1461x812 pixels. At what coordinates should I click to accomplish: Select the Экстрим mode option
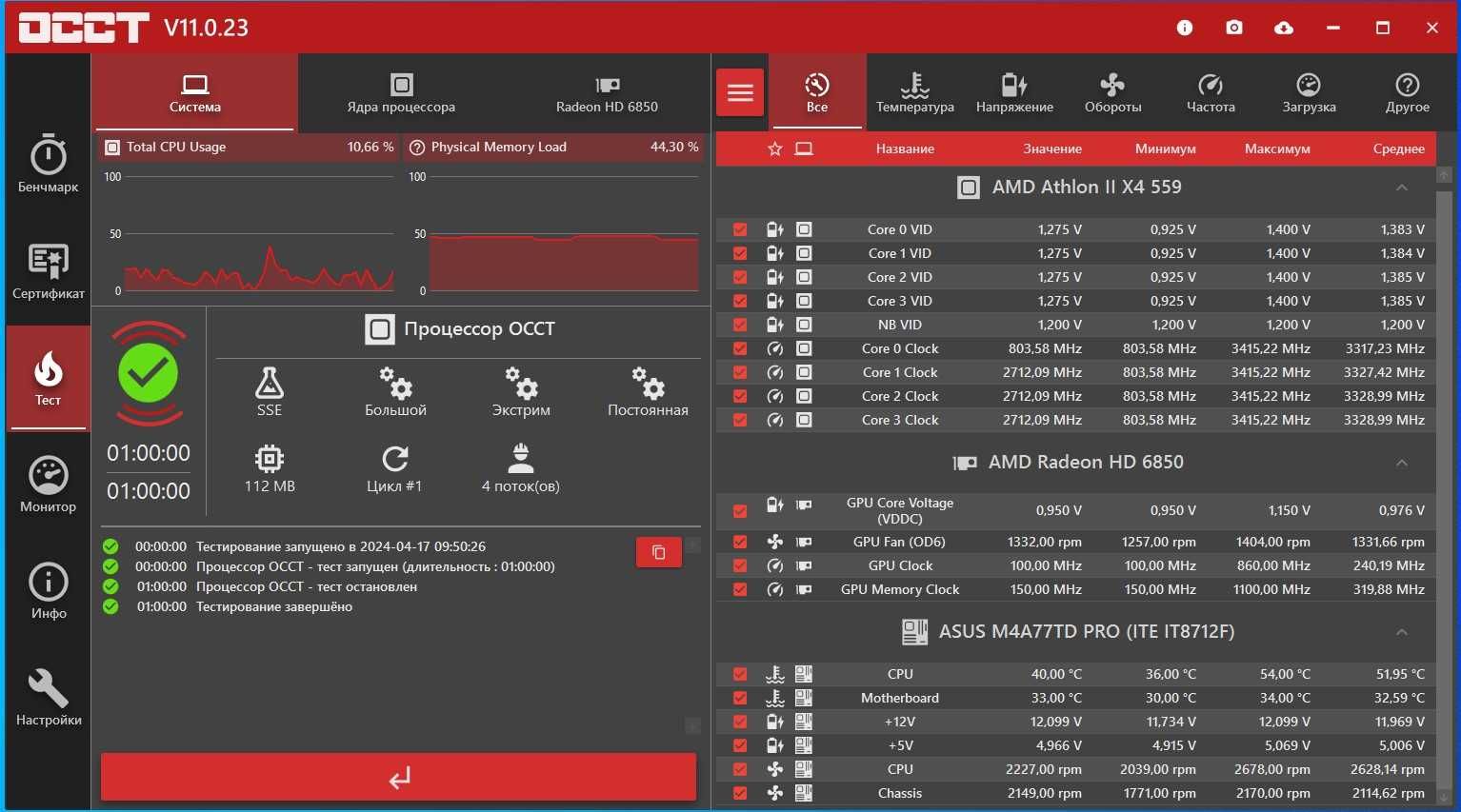pos(521,391)
